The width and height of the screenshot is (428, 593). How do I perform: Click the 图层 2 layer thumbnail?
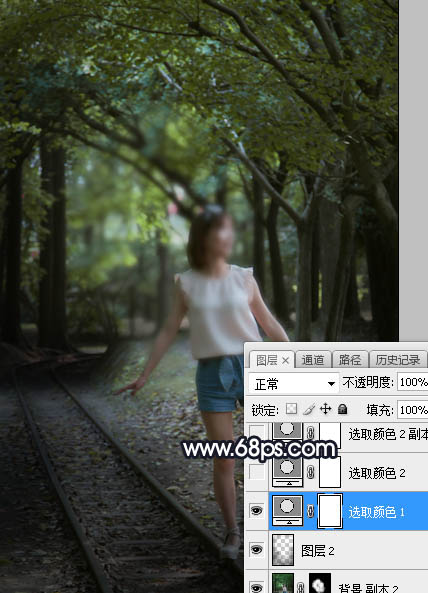point(283,550)
